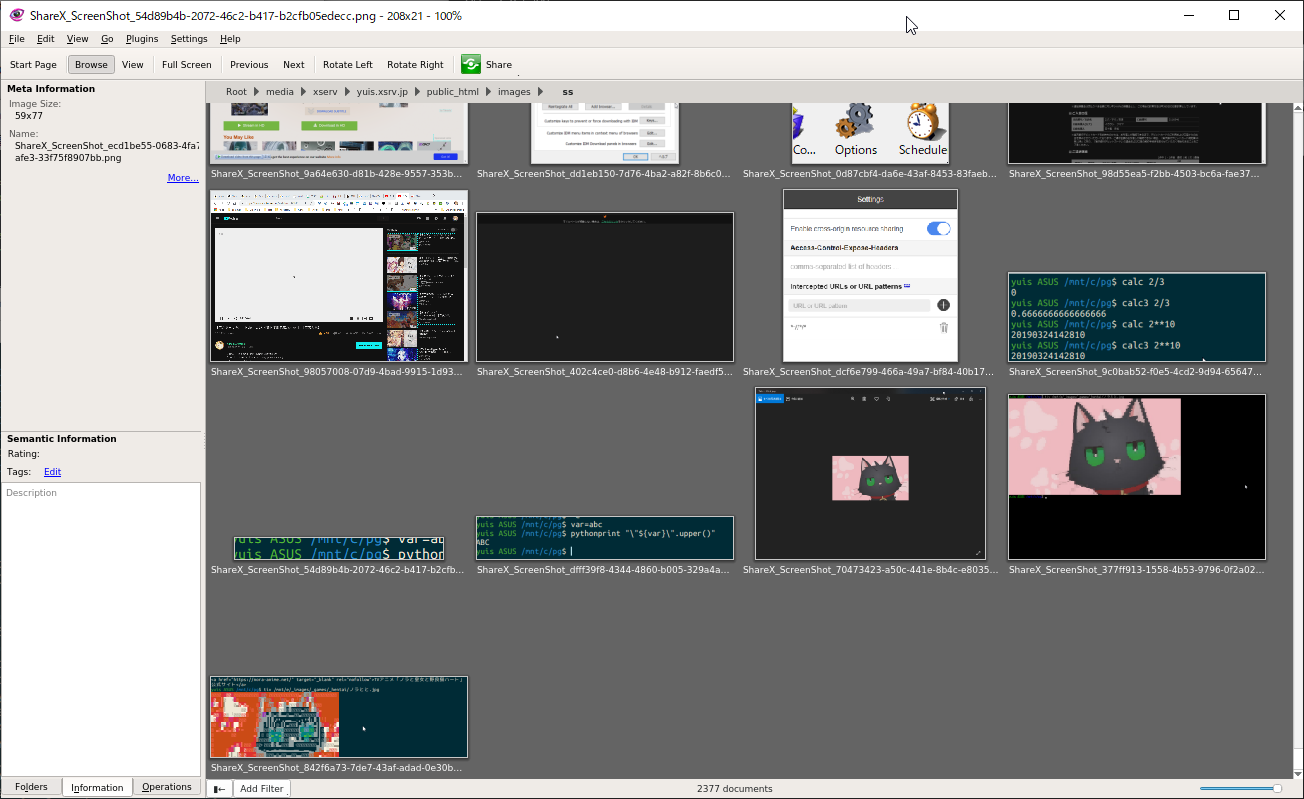Click inside the Description text field
The image size is (1304, 799).
100,620
